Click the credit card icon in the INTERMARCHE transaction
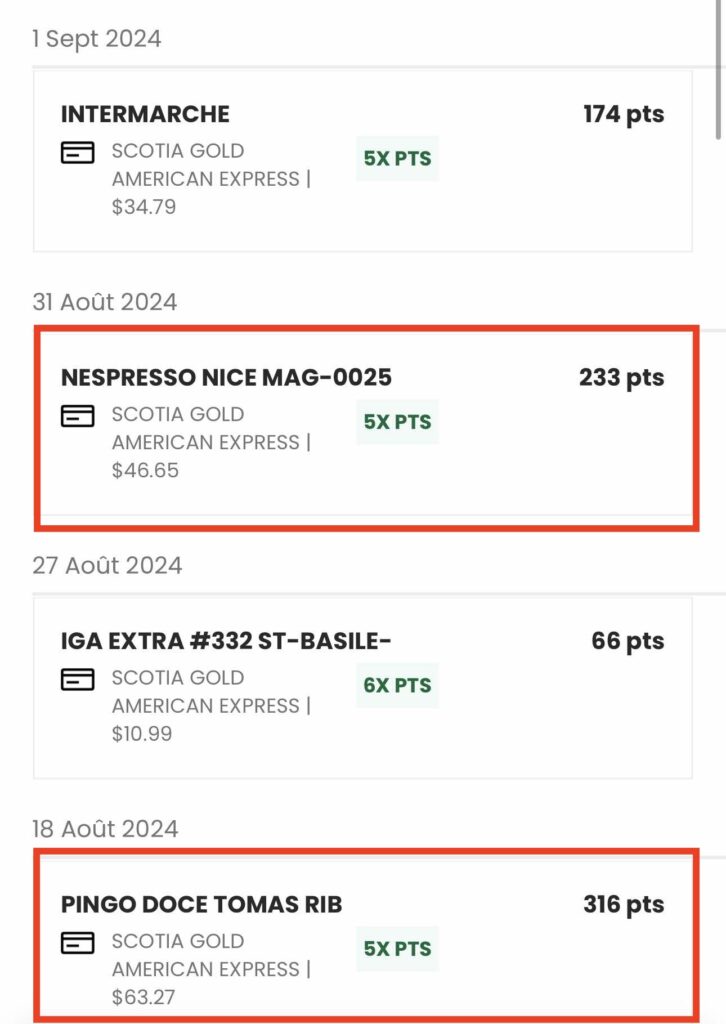This screenshot has height=1024, width=726. [78, 153]
